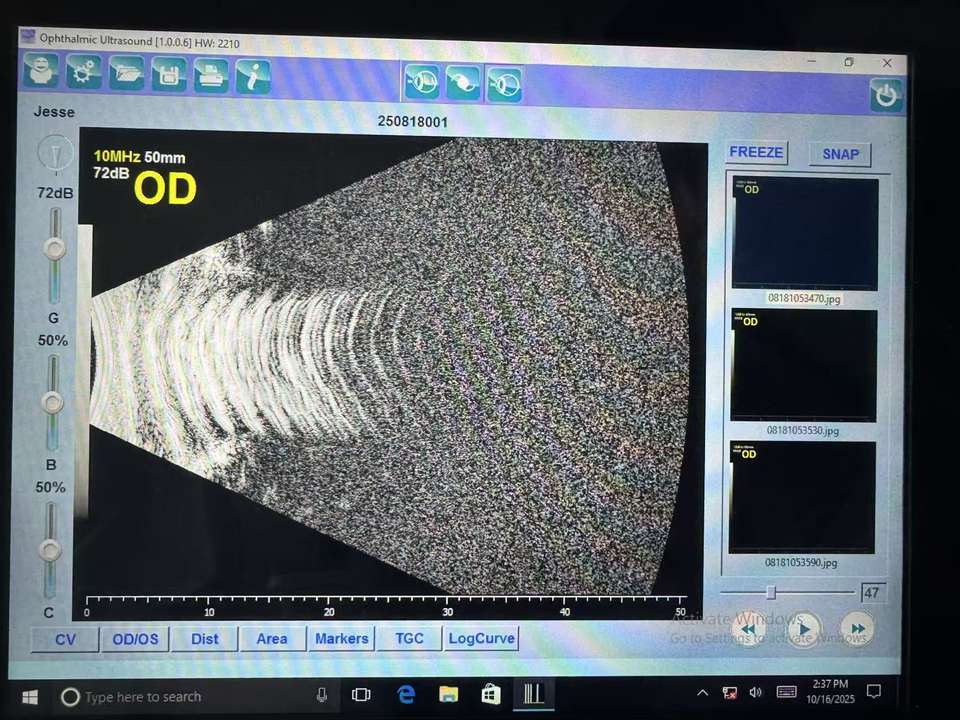Select the third eye scan mode icon
Image resolution: width=960 pixels, height=720 pixels.
tap(504, 85)
